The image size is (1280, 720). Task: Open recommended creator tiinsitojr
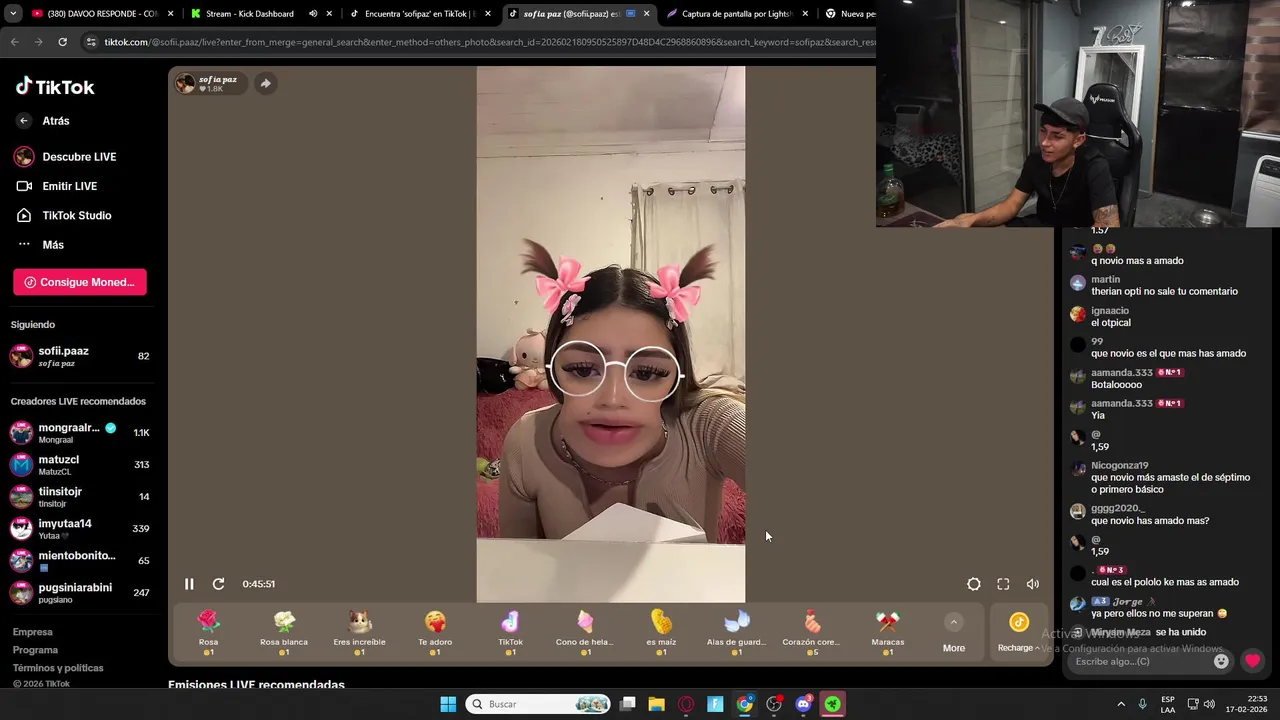pyautogui.click(x=79, y=497)
